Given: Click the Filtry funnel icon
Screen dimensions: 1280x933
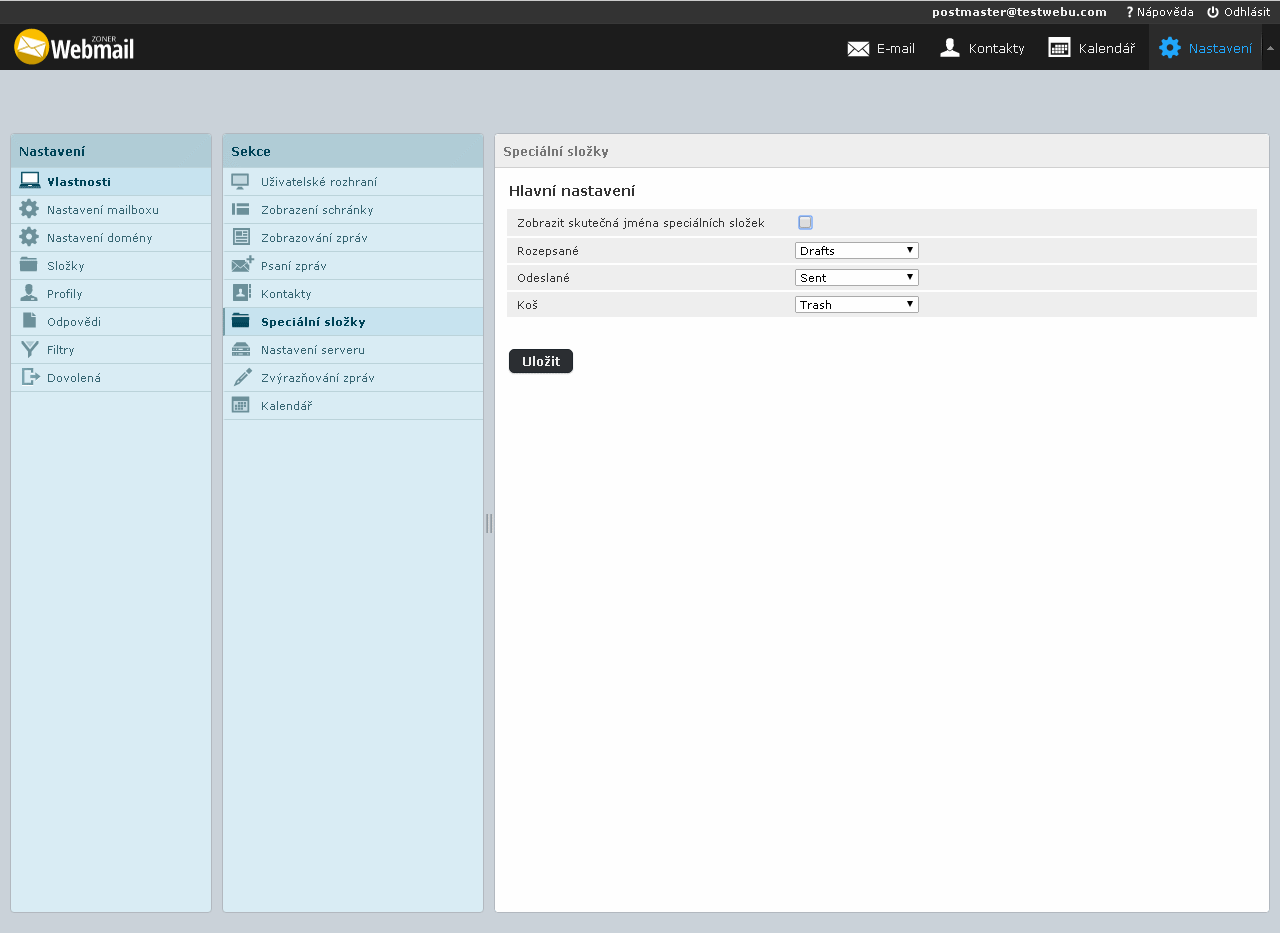Looking at the screenshot, I should tap(30, 350).
